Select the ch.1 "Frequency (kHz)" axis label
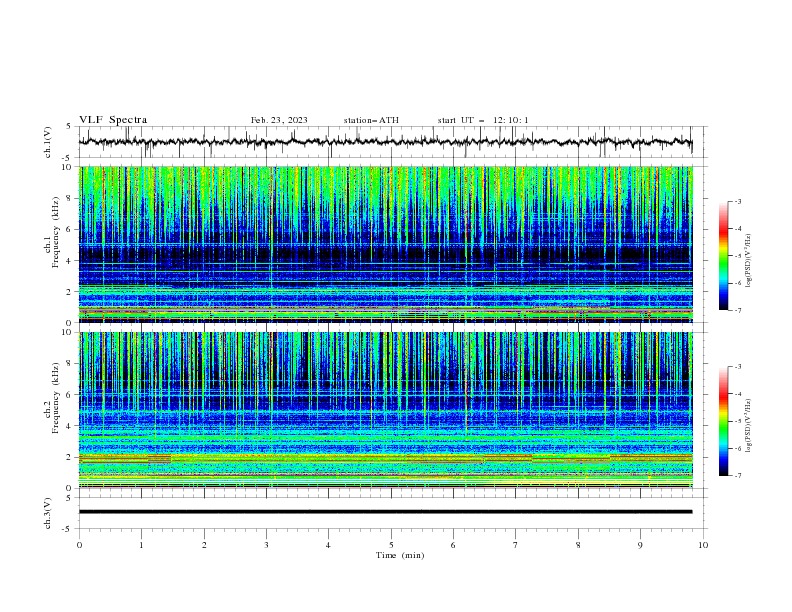This screenshot has height=612, width=792. [55, 230]
